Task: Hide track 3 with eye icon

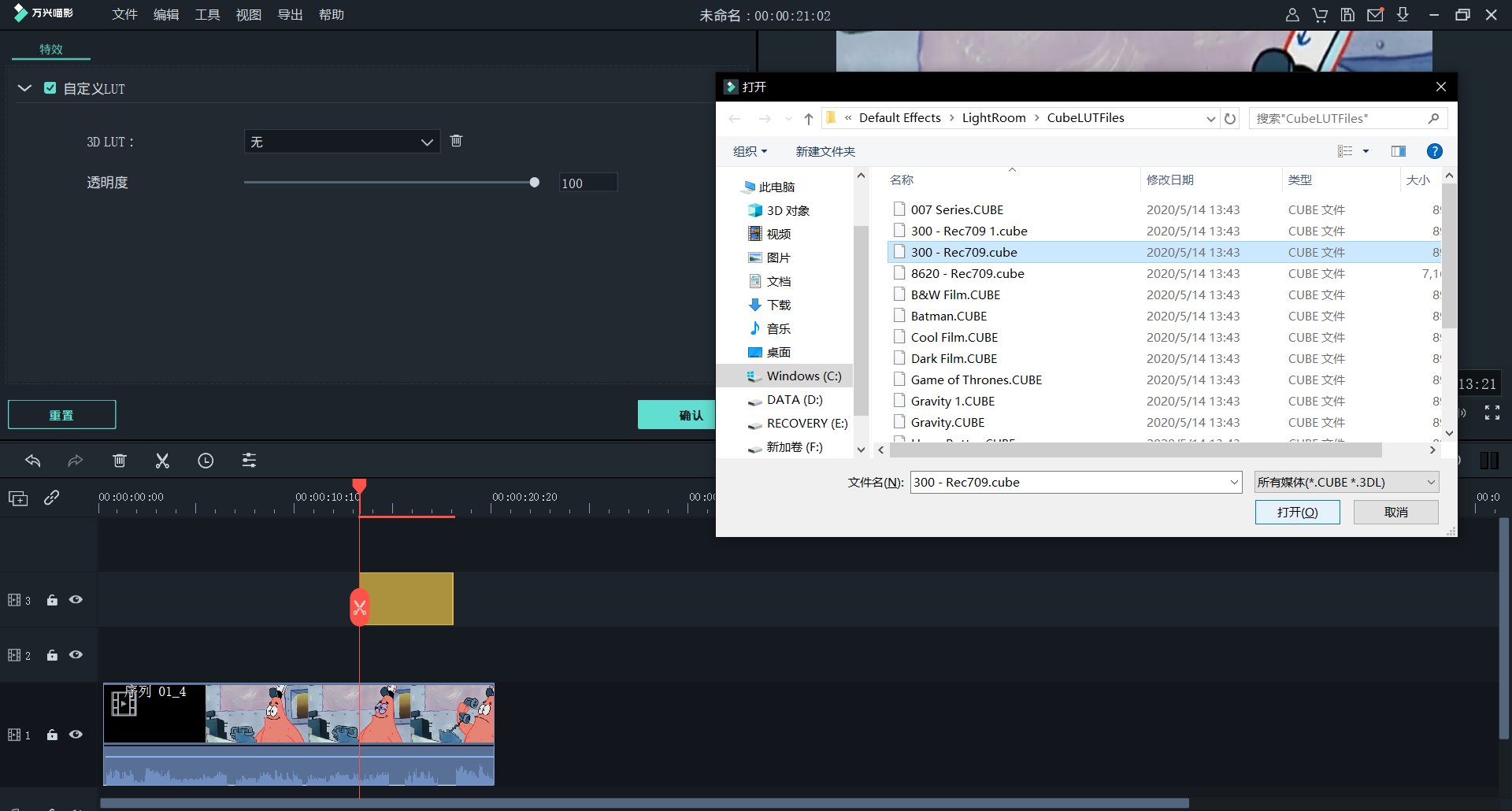Action: coord(76,600)
